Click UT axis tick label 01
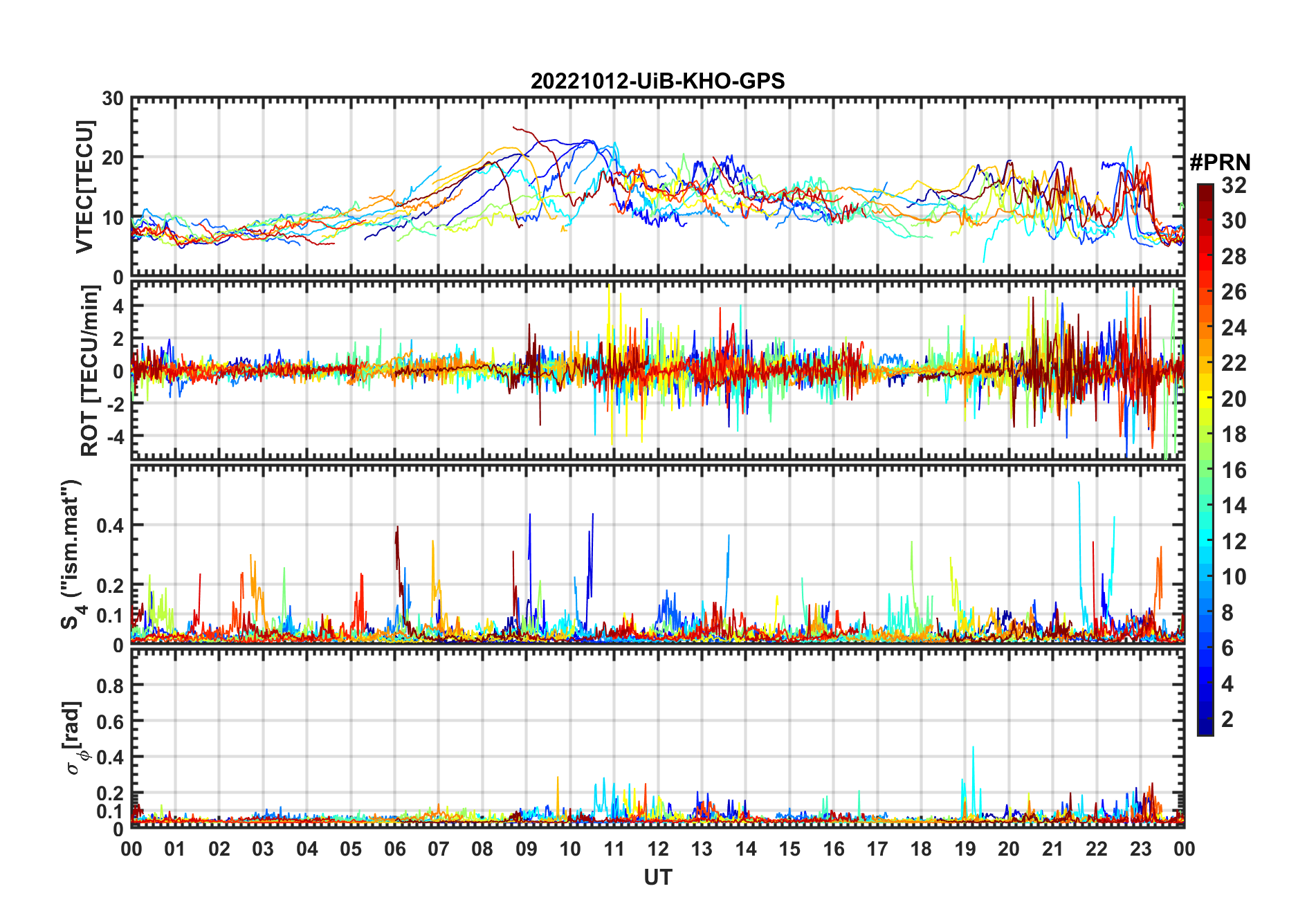 (x=175, y=849)
